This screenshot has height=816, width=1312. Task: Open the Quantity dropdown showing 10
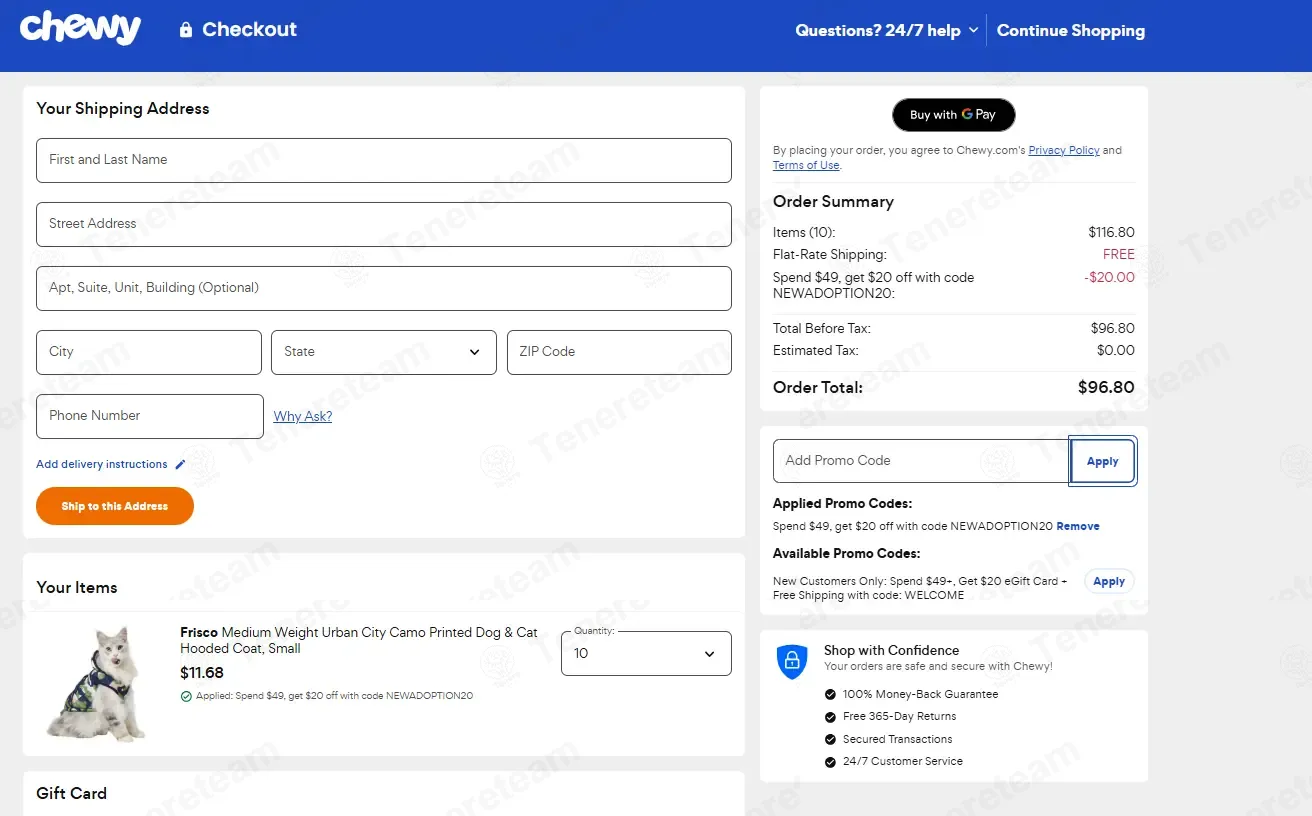(x=646, y=653)
